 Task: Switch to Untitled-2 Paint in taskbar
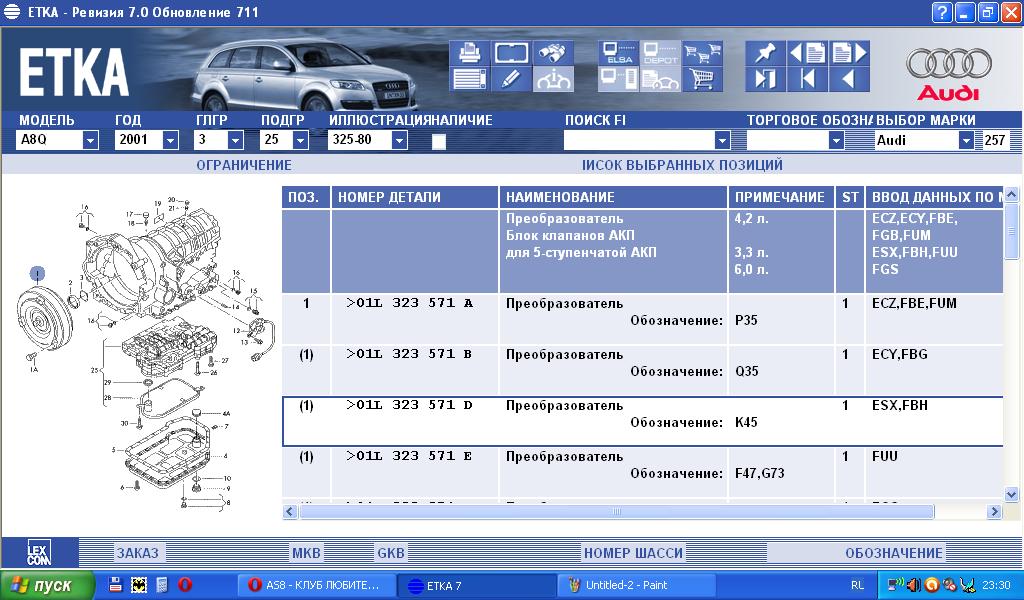tap(635, 585)
